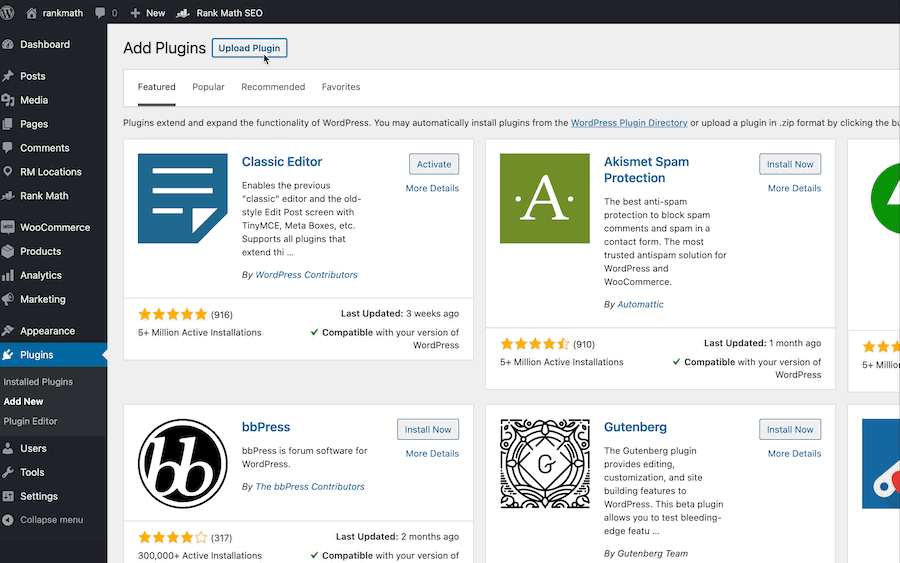Open Posts via its pushpin icon
Viewport: 900px width, 563px height.
(x=7, y=76)
